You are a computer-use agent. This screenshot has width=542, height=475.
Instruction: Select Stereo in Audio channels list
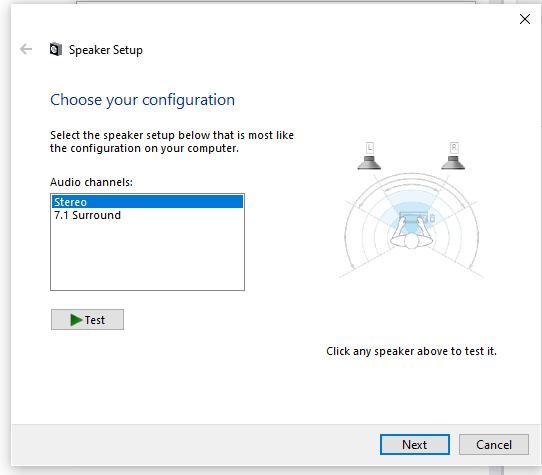148,202
